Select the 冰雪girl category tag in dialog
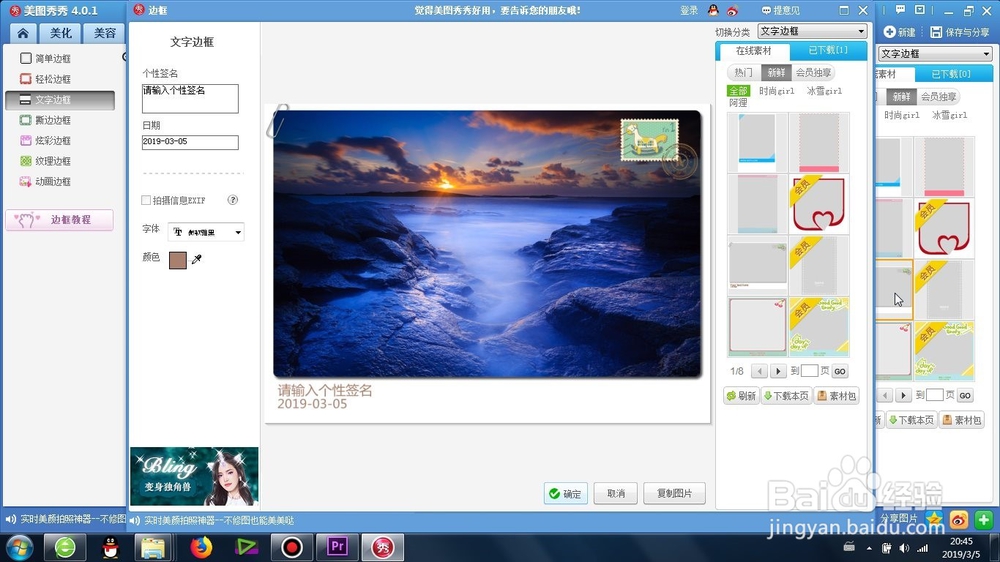 coord(824,91)
